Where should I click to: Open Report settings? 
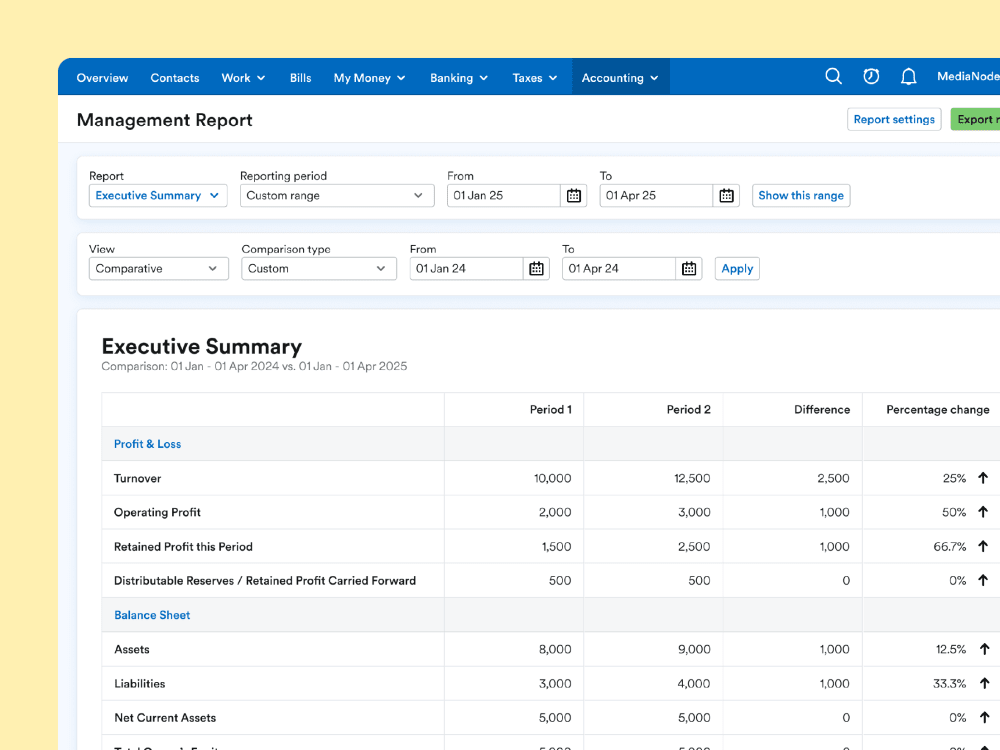click(x=894, y=120)
